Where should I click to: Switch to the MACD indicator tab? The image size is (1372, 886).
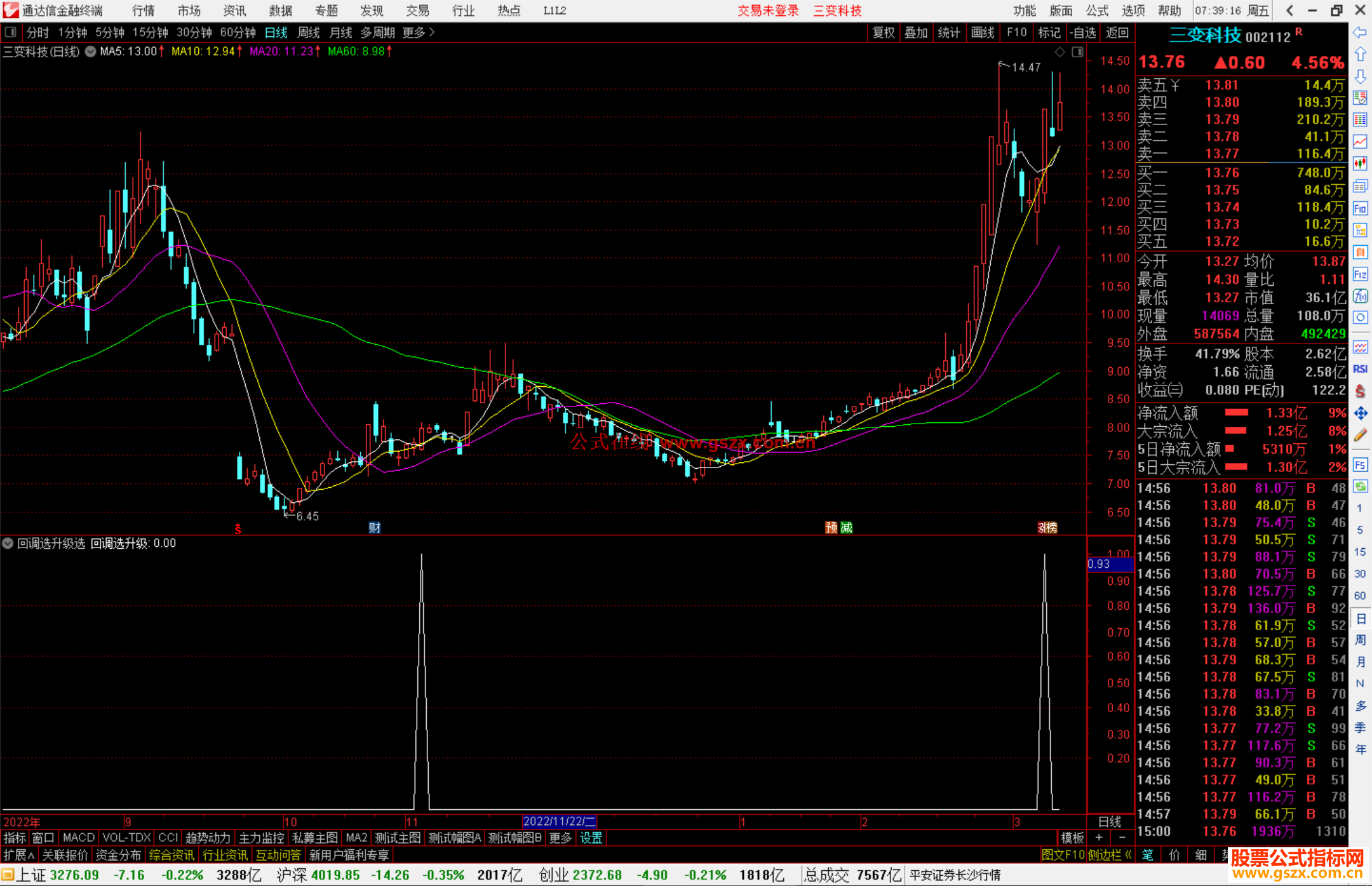click(79, 838)
